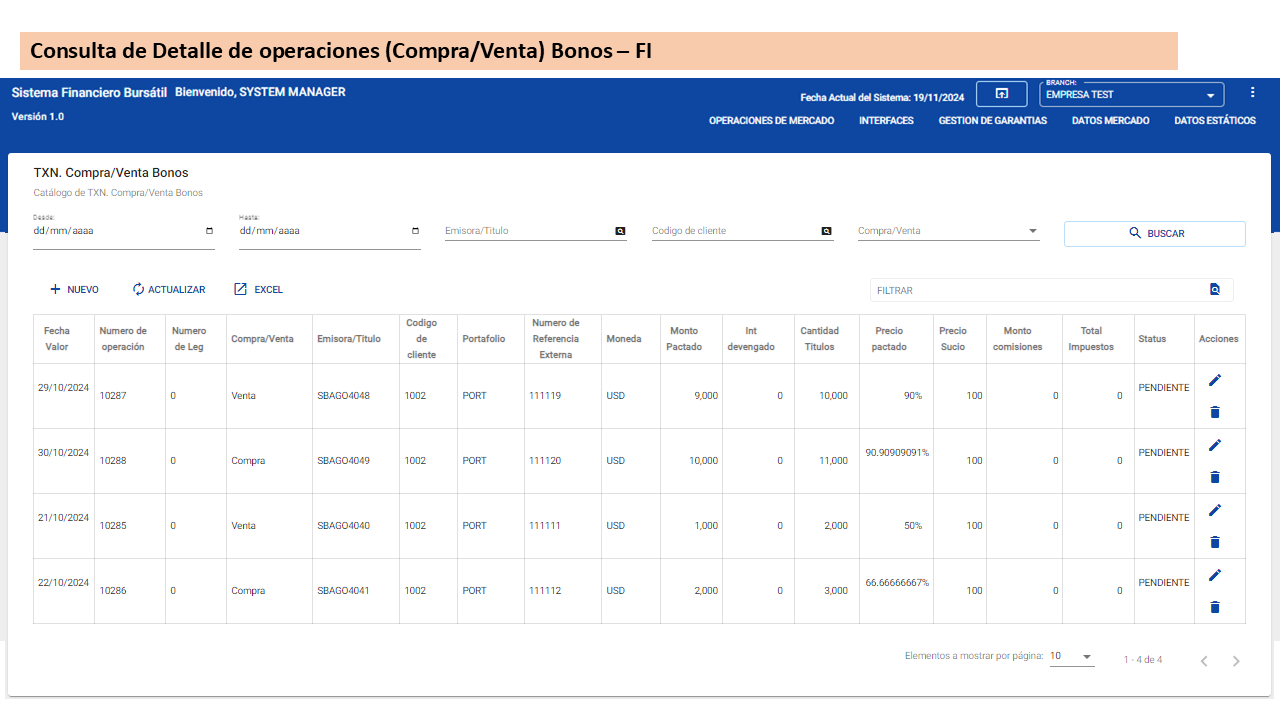Open the Operaciones de Mercado menu
Screen dimensions: 1280x720
point(771,121)
